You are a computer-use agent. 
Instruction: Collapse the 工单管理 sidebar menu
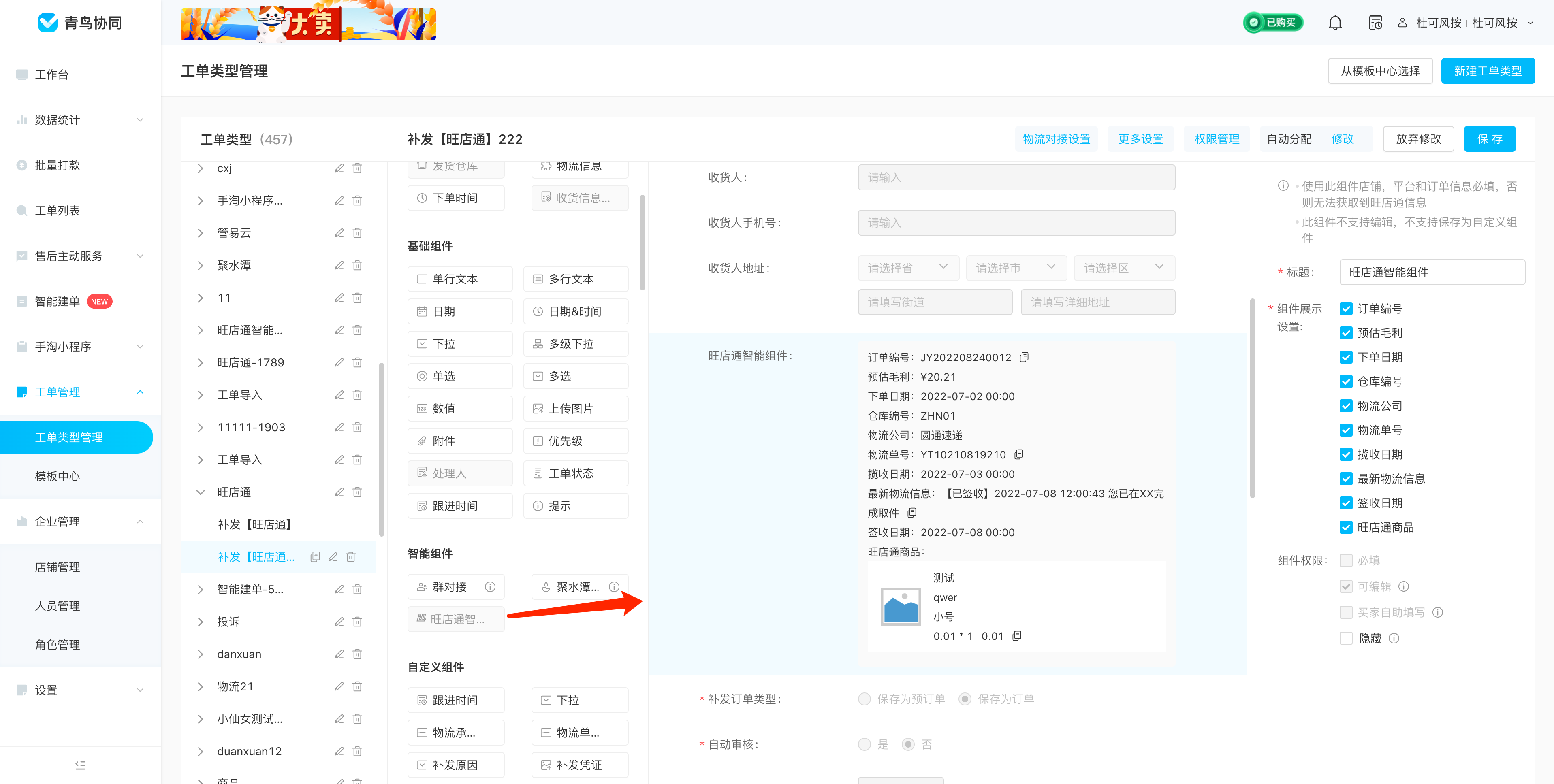coord(140,392)
